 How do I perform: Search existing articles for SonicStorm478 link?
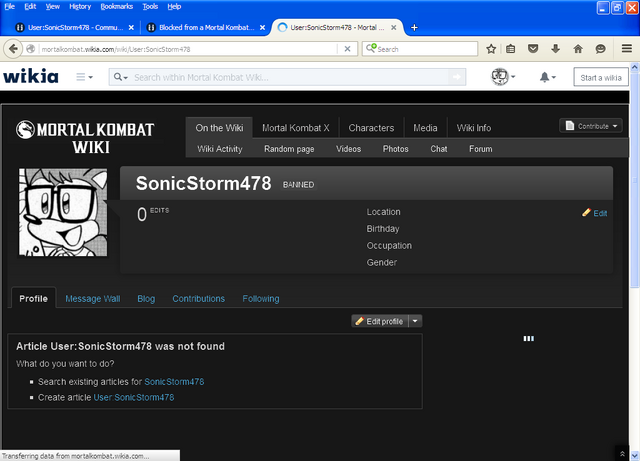click(x=174, y=382)
